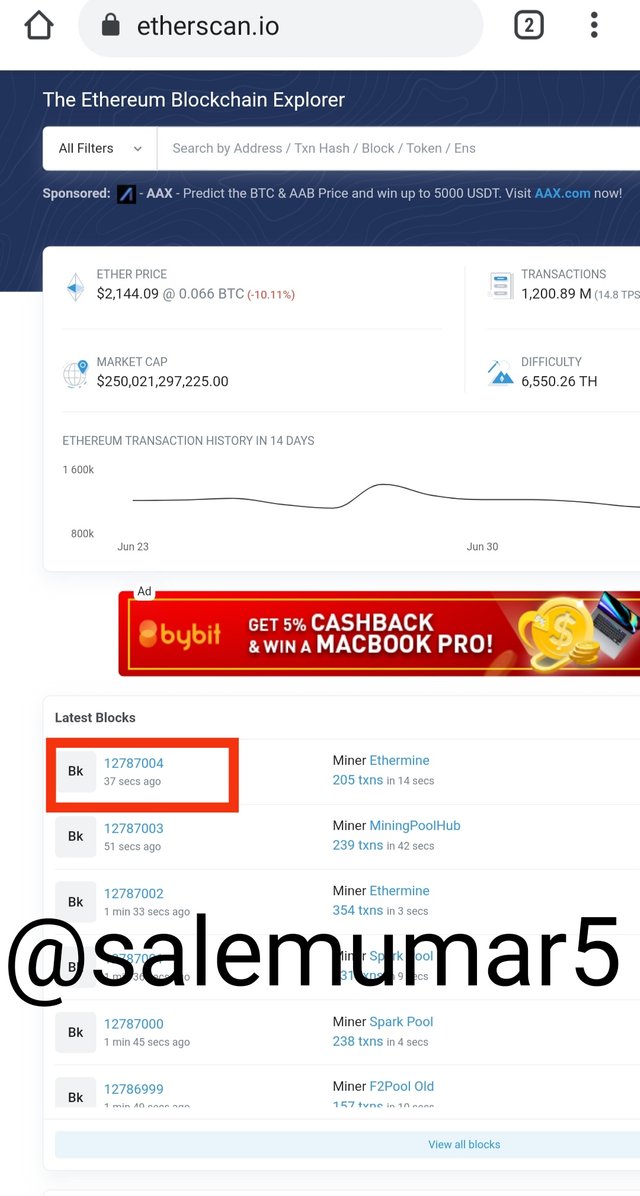The image size is (640, 1196).
Task: Click the etherscan.io address bar
Action: tap(281, 26)
